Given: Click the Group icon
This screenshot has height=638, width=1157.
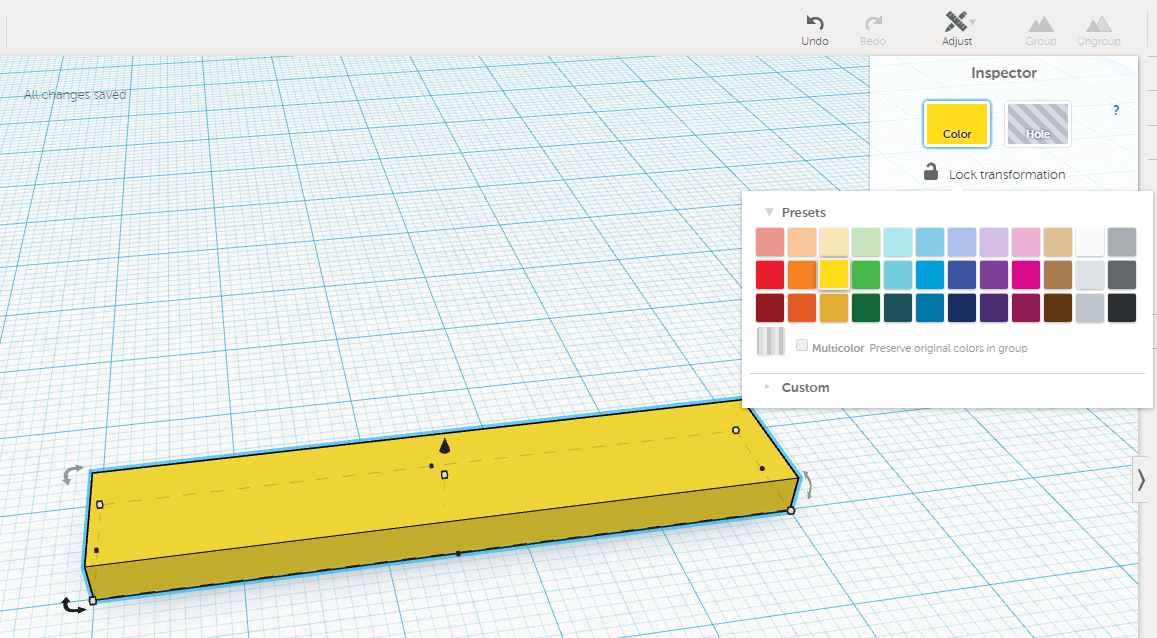Looking at the screenshot, I should [x=1040, y=30].
